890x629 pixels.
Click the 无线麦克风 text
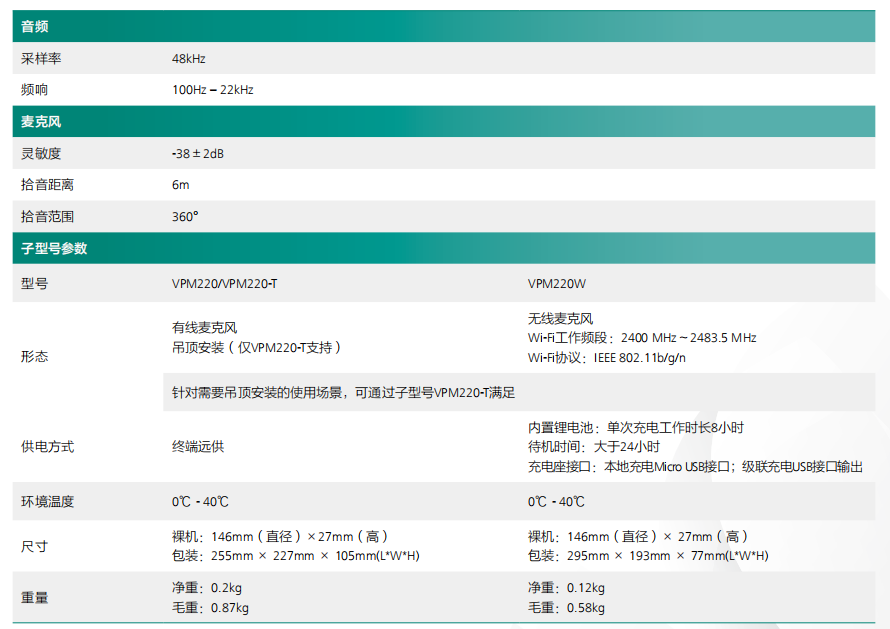coord(560,318)
